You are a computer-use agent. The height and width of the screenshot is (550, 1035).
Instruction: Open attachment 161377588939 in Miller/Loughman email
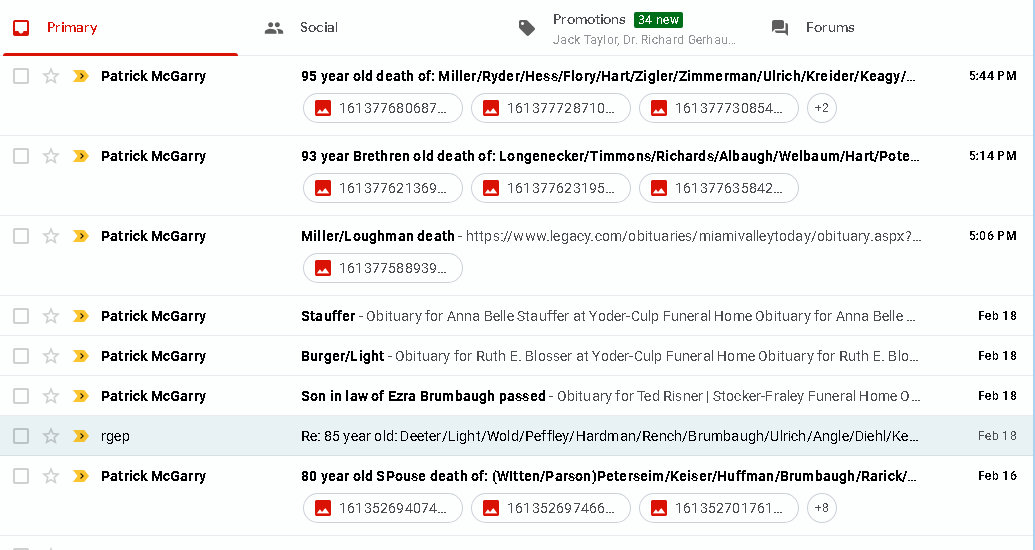[x=383, y=268]
